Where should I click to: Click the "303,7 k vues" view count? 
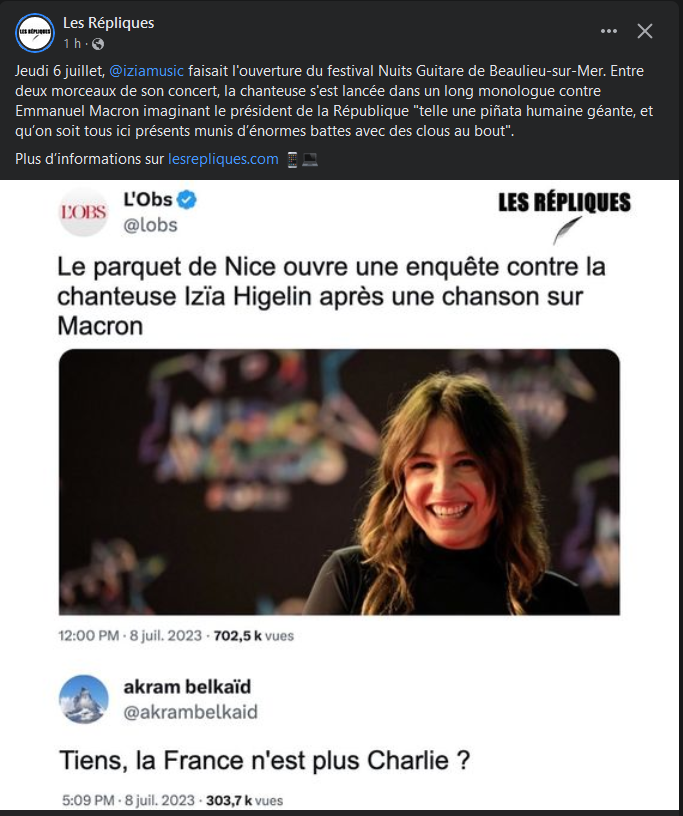242,800
